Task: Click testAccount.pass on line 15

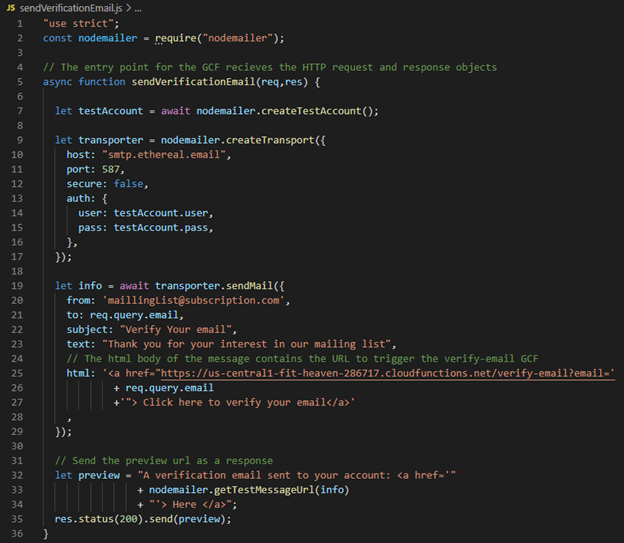Action: [161, 228]
